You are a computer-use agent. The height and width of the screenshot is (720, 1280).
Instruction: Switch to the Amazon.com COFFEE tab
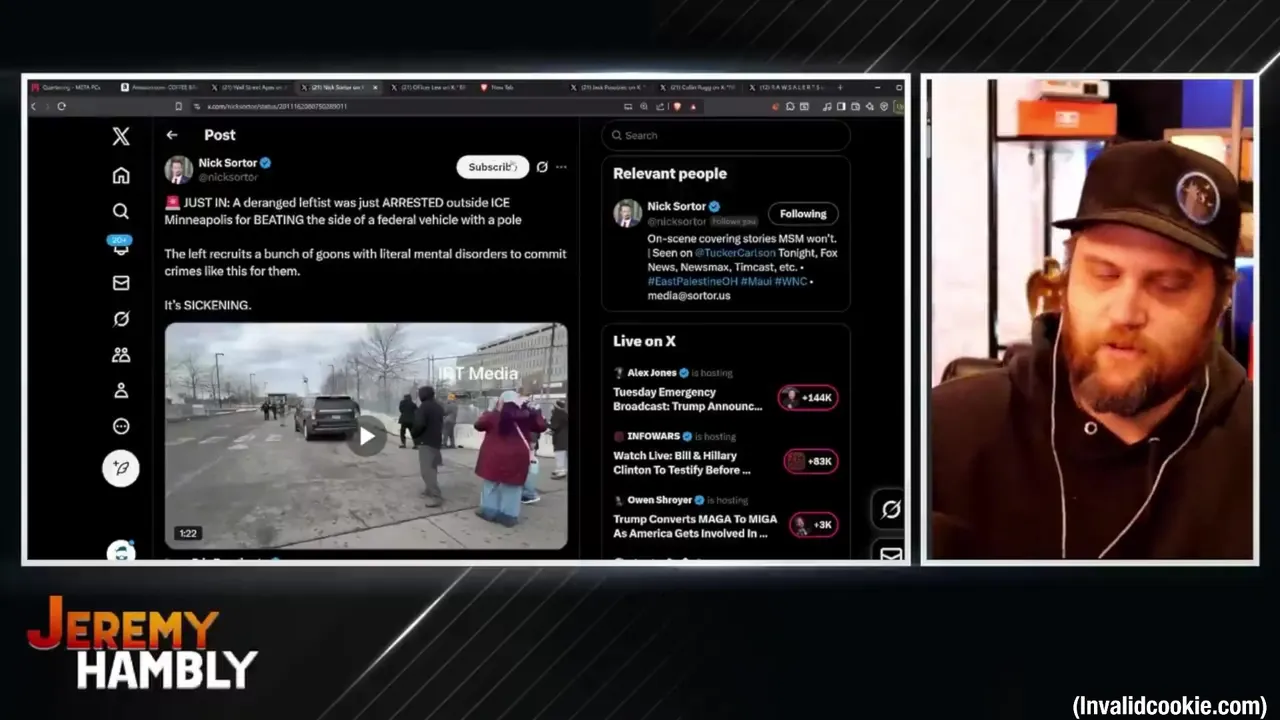160,87
